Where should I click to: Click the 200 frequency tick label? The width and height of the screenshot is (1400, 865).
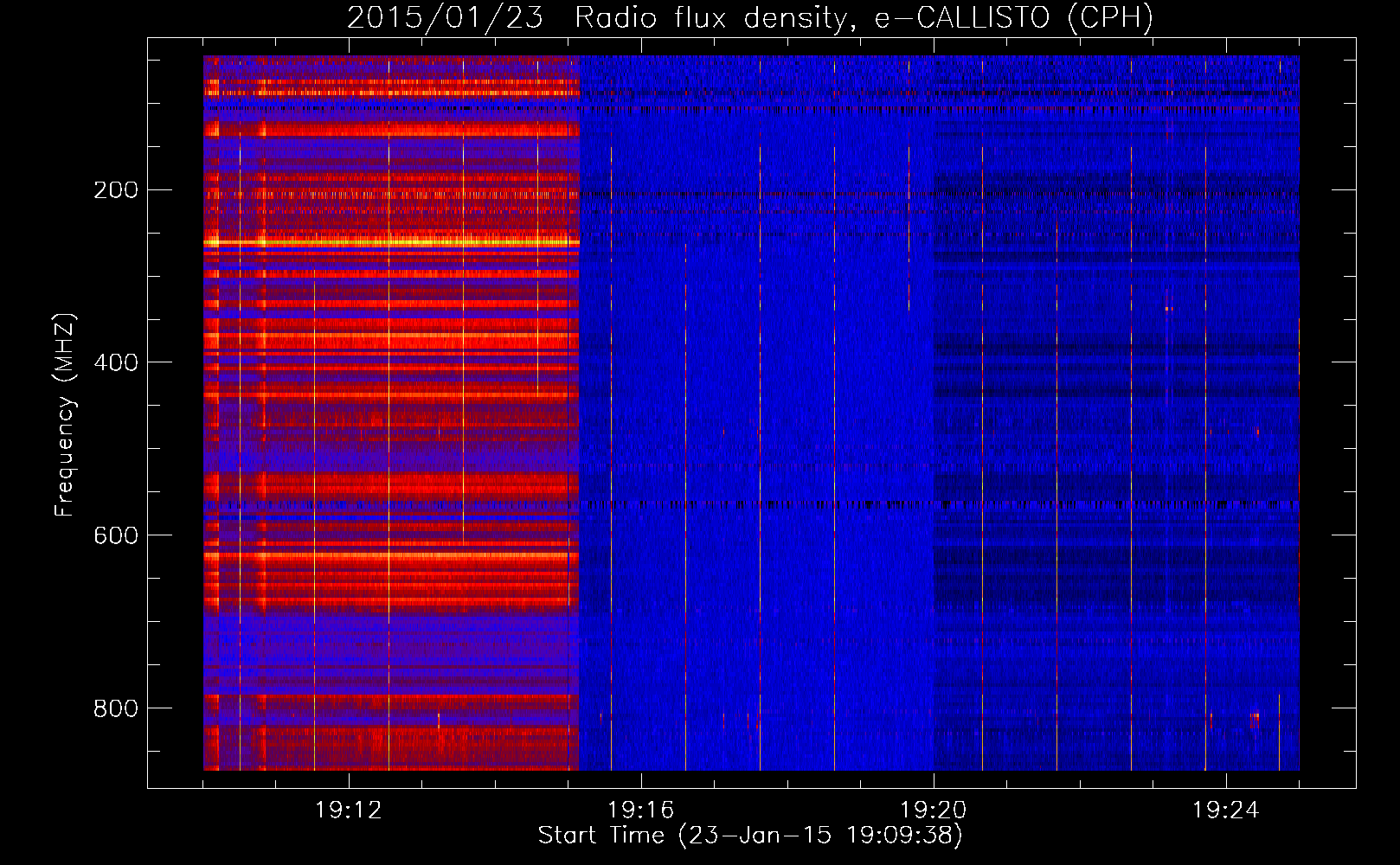click(116, 190)
